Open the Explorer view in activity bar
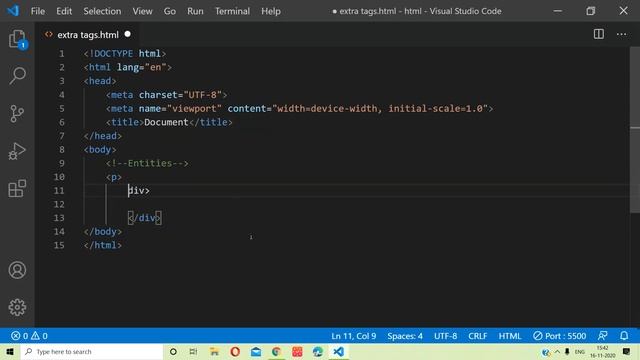 [x=17, y=39]
